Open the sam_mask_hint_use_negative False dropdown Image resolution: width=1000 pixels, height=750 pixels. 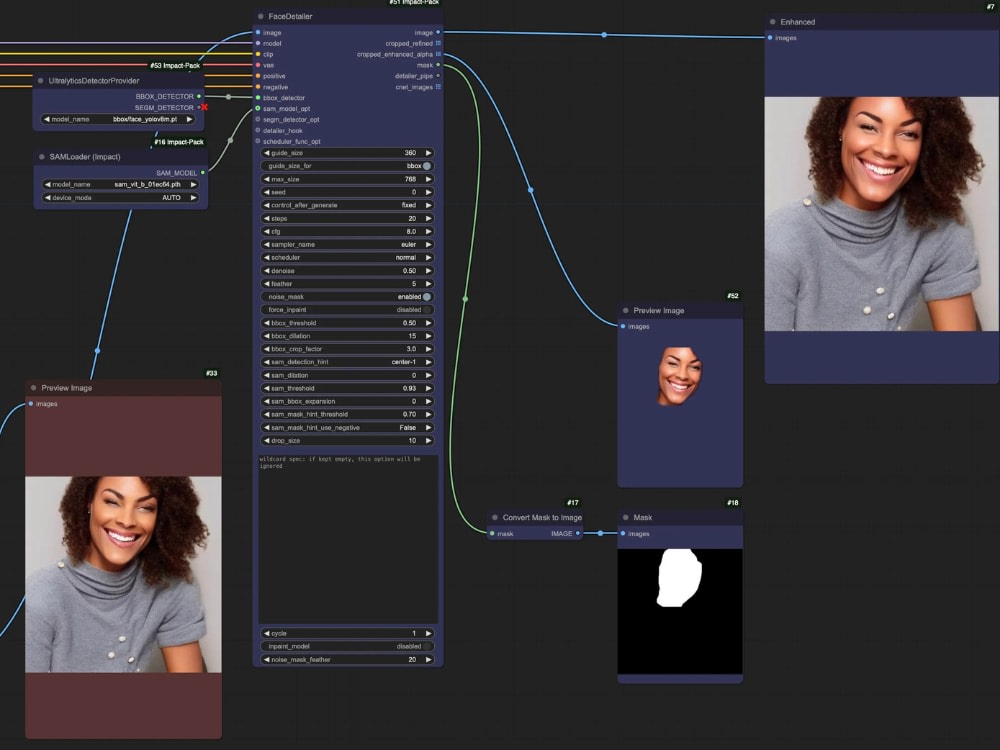[348, 428]
